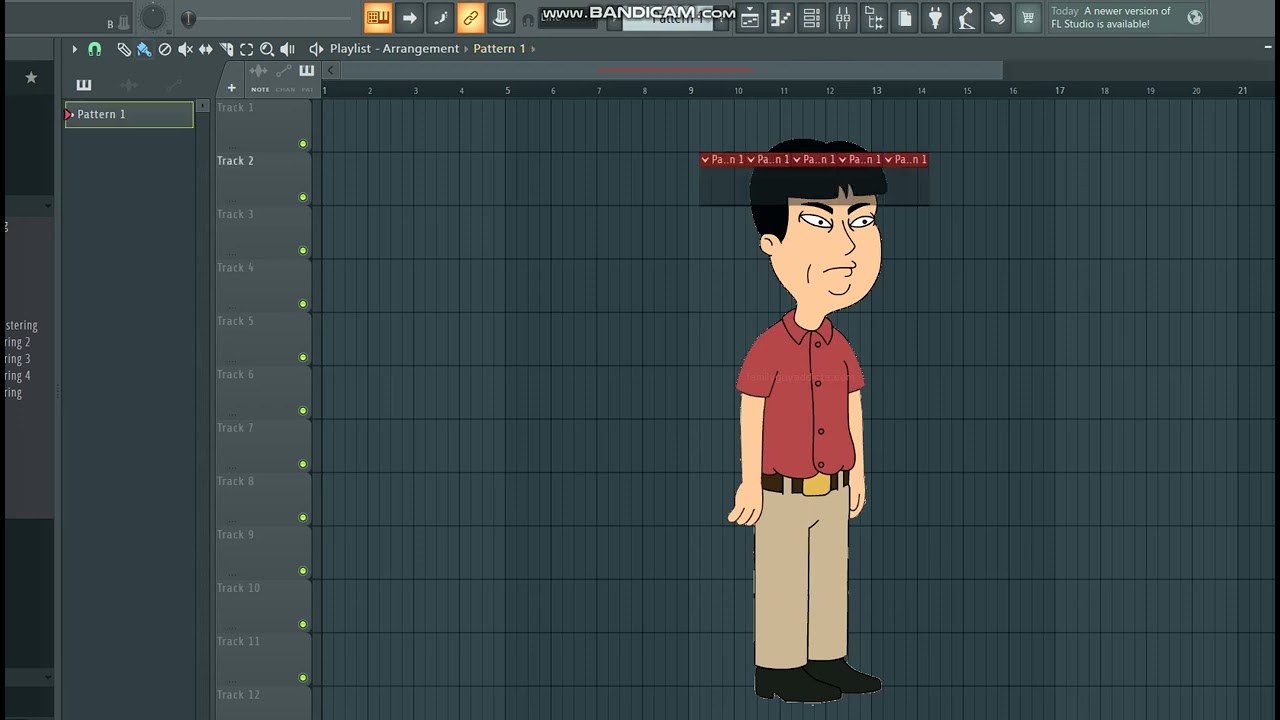Open the playlist options arrow menu
This screenshot has height=720, width=1280.
(74, 48)
